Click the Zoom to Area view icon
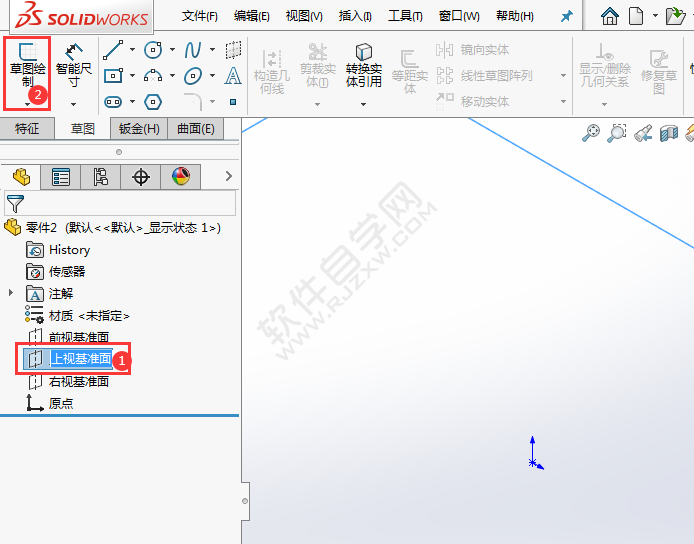The image size is (694, 544). coord(617,133)
